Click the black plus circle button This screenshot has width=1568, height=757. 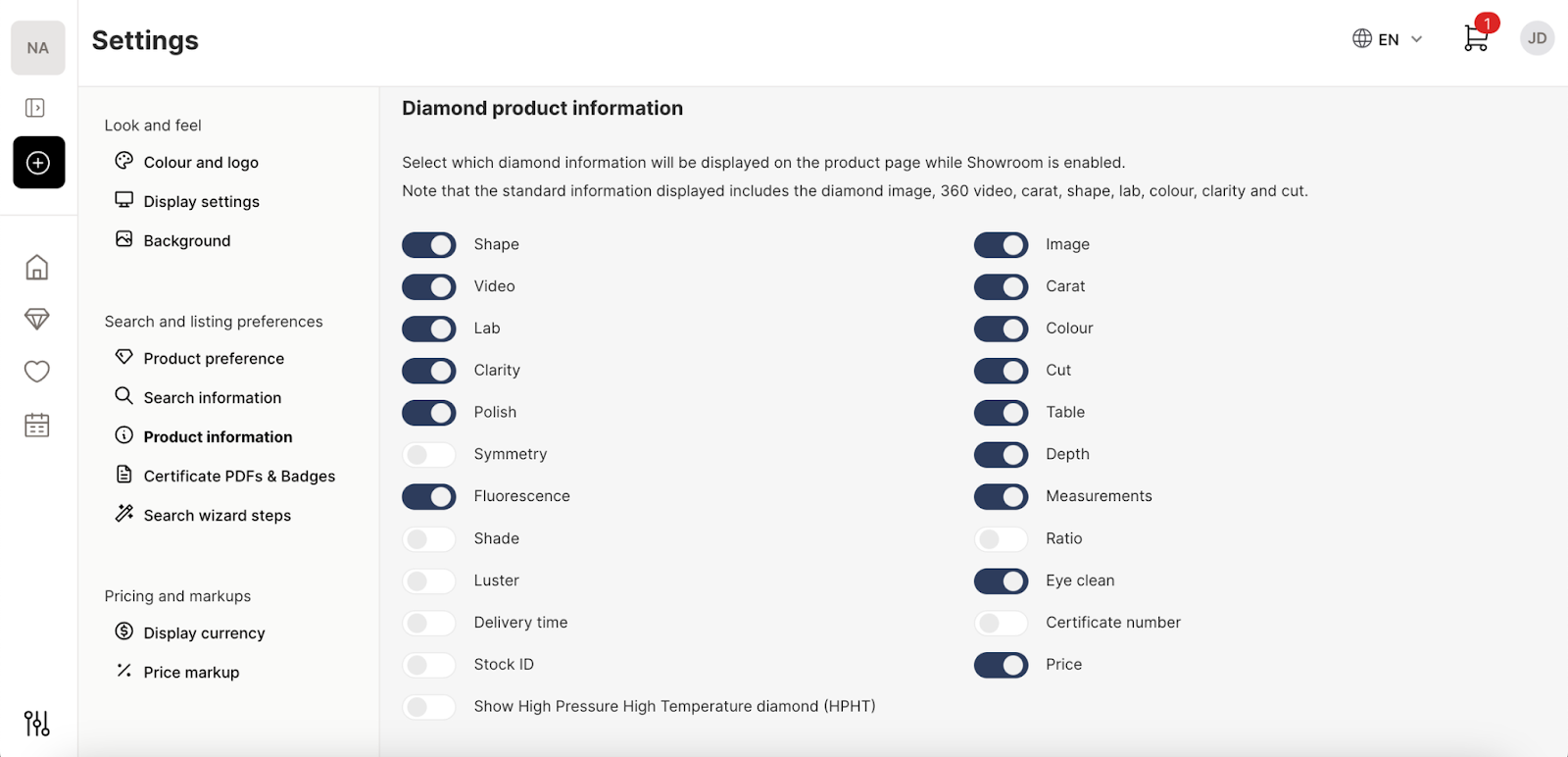39,163
